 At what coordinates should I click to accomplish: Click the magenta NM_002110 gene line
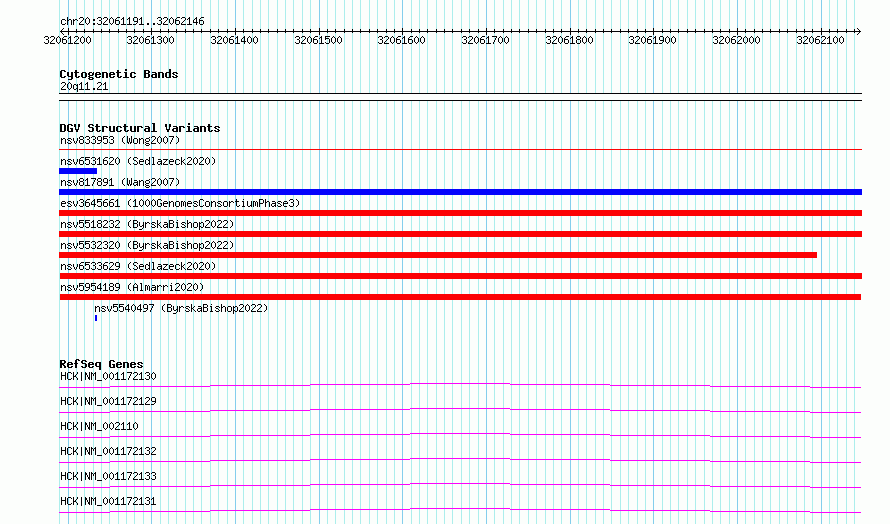460,435
